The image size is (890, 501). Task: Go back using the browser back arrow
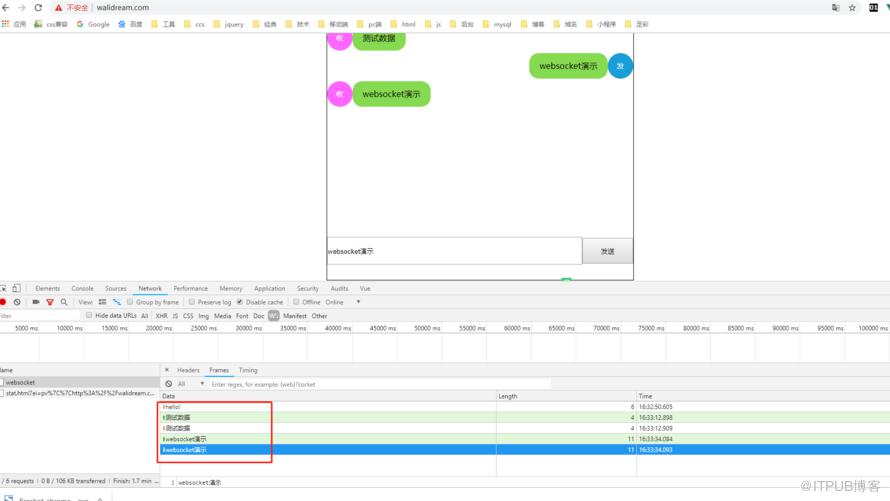tap(6, 7)
